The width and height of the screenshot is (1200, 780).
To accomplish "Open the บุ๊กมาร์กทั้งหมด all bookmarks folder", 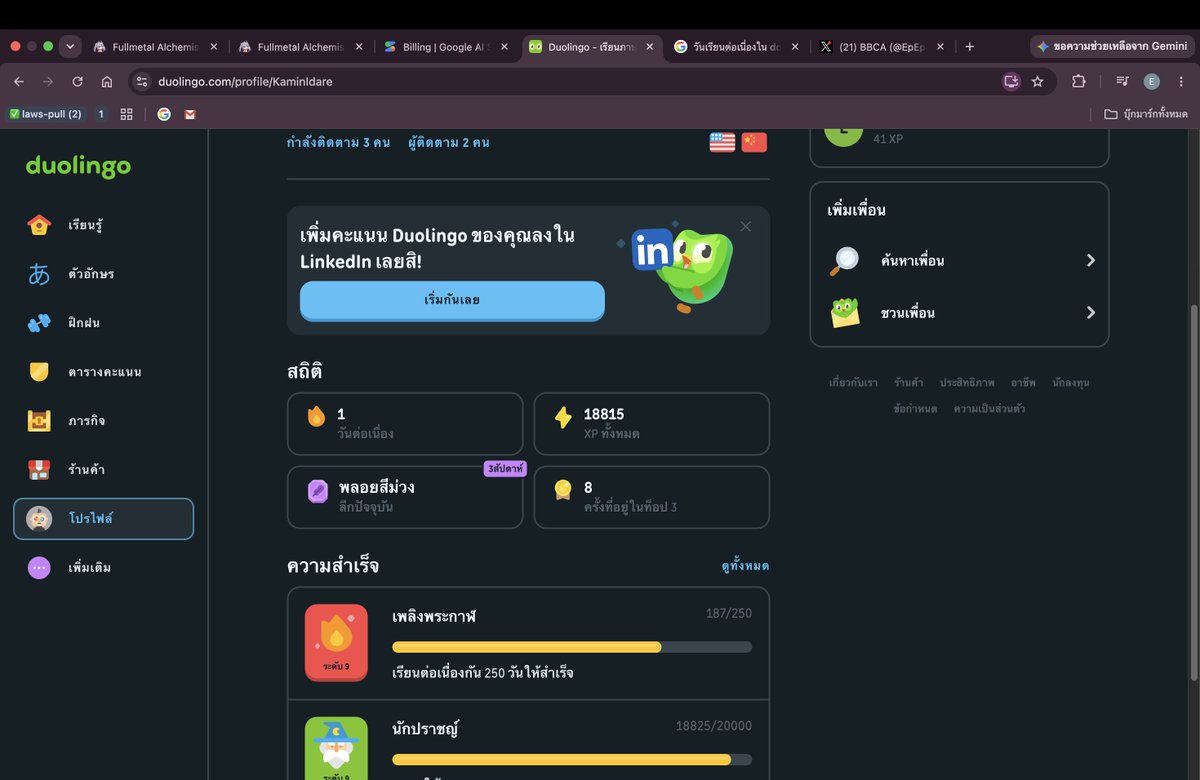I will point(1146,114).
